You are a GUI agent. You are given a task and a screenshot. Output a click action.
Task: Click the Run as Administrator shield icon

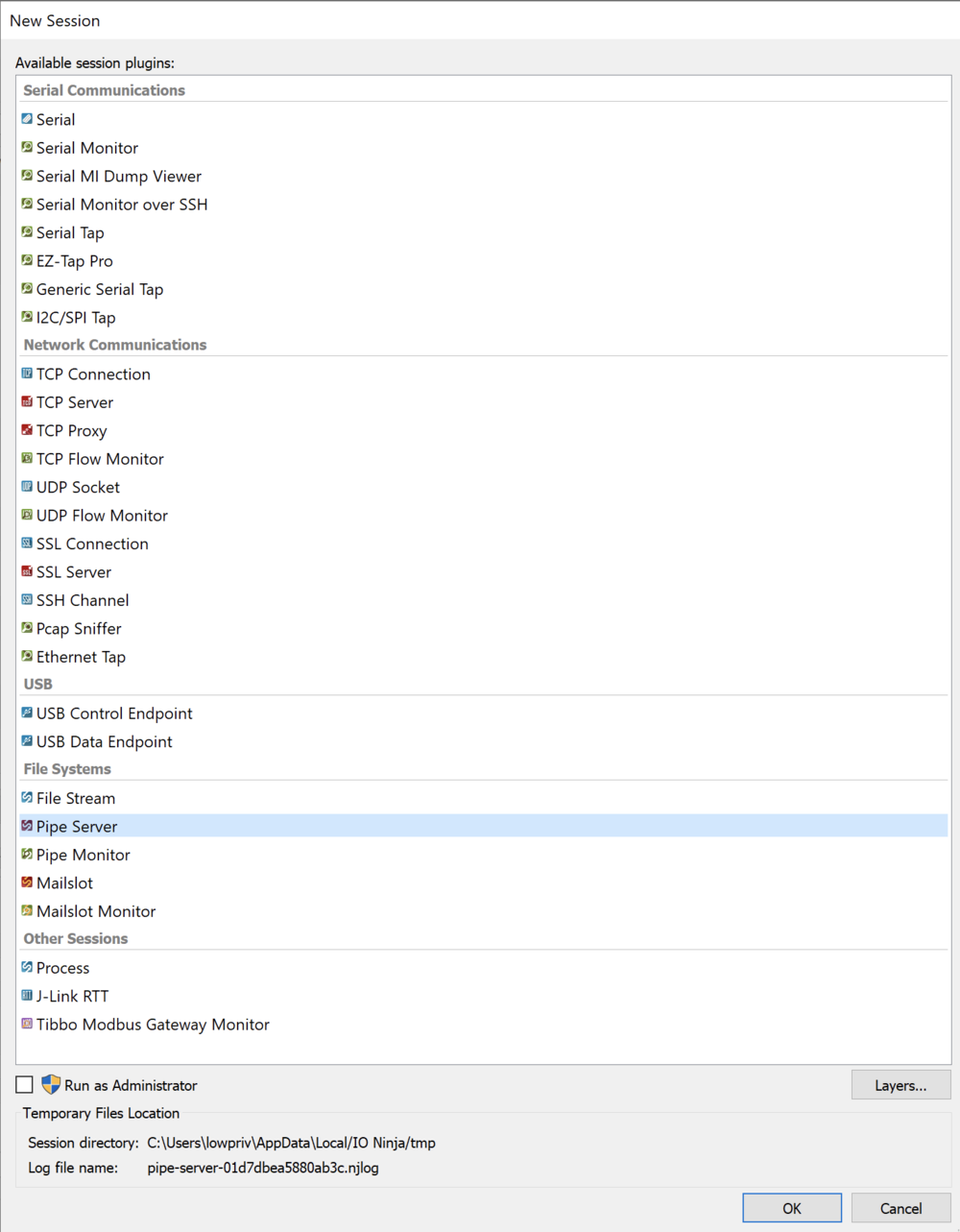(x=51, y=1085)
